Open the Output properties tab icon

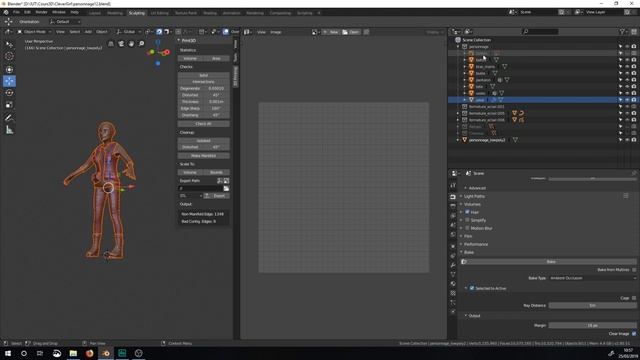click(x=453, y=206)
